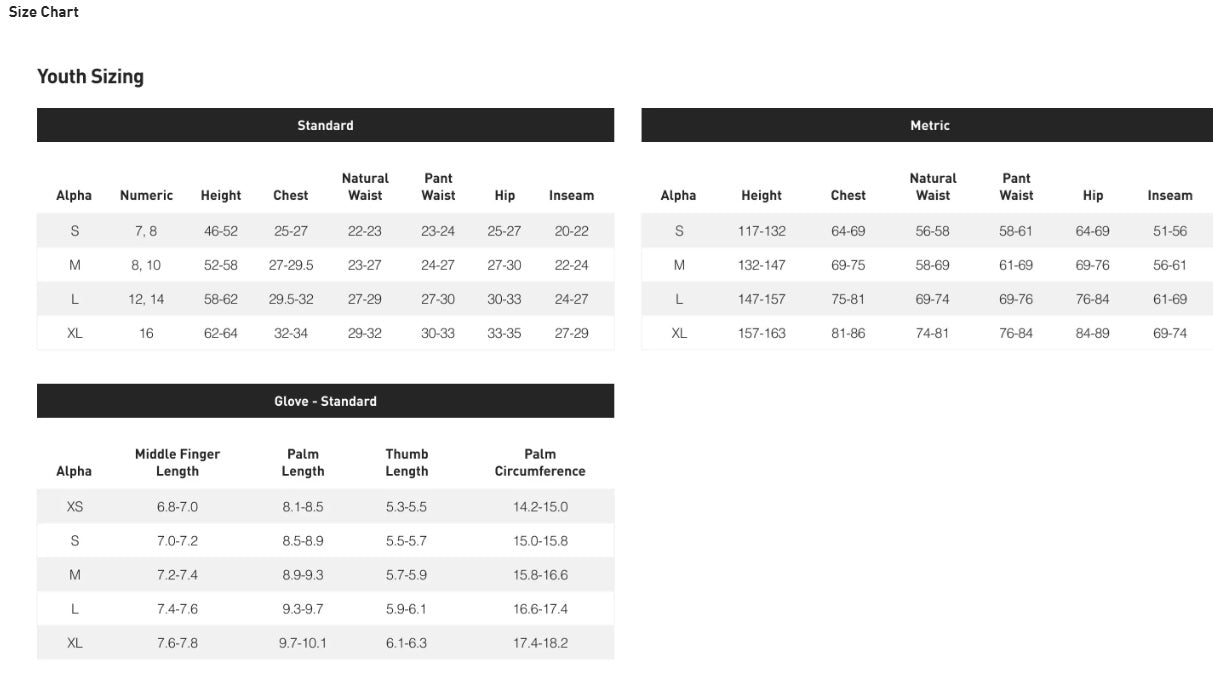Click the Size Chart title text

[44, 12]
